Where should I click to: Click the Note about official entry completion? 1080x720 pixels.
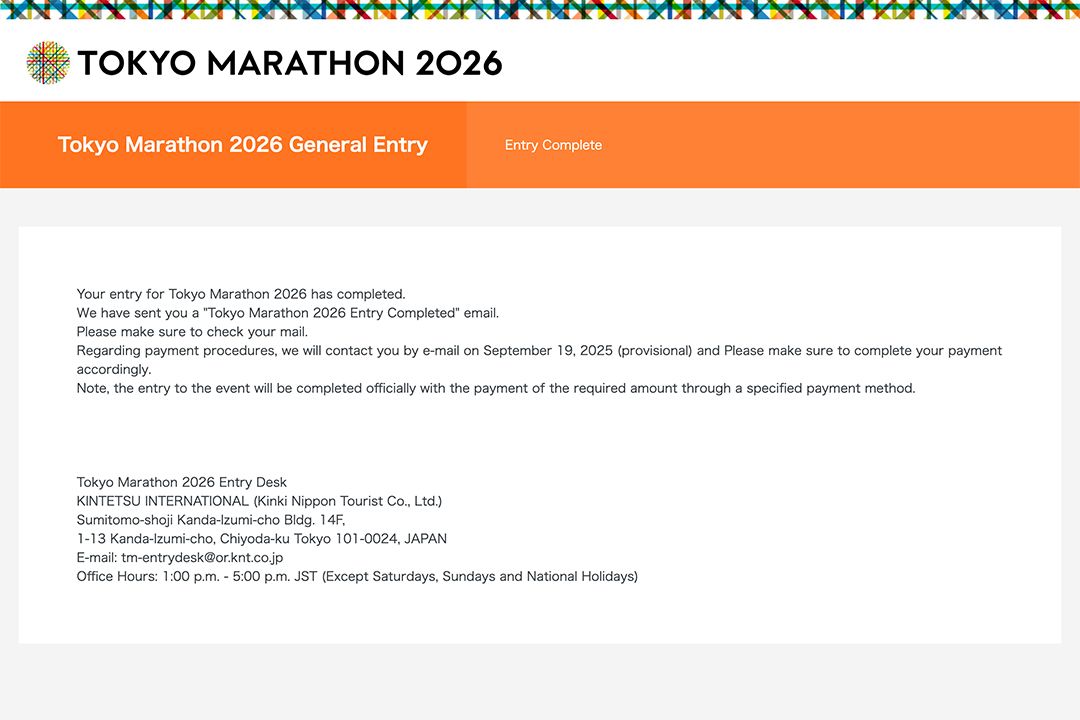[495, 388]
